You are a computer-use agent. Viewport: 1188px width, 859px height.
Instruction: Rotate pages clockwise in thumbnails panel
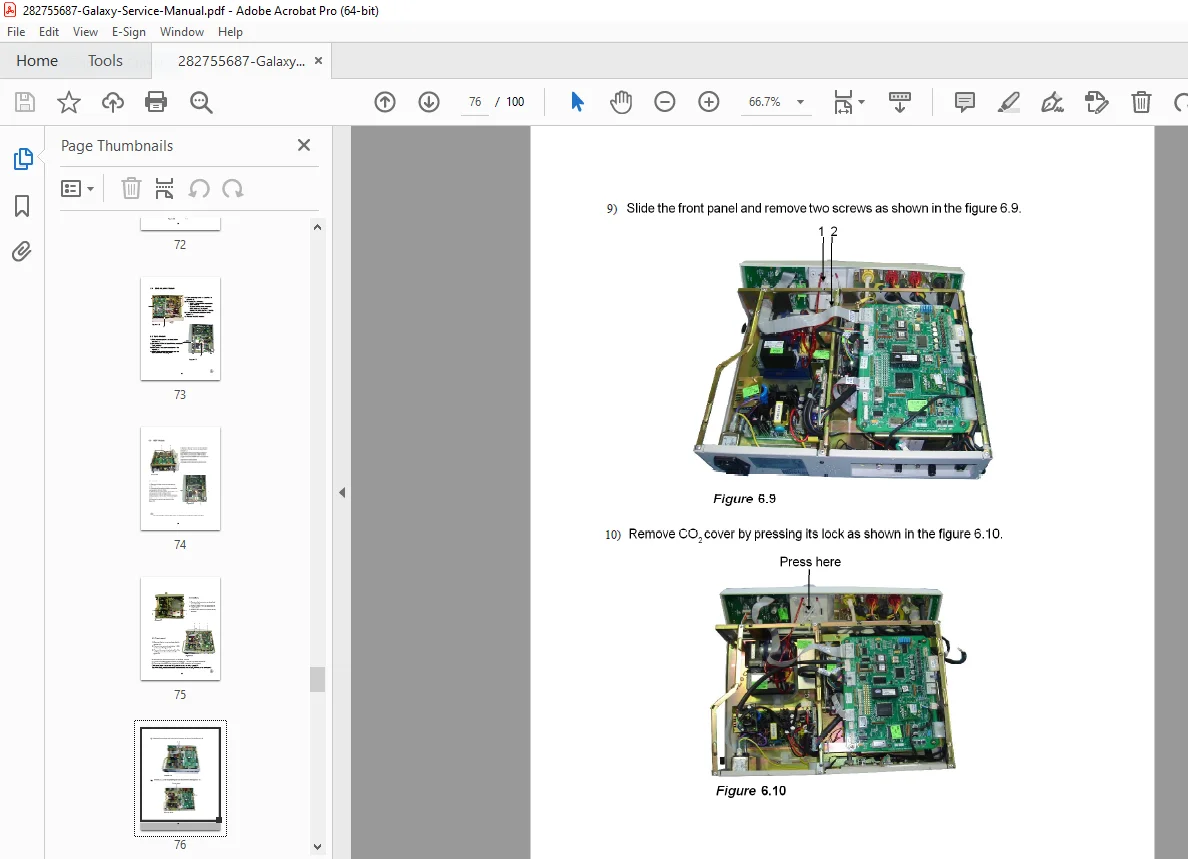tap(233, 189)
